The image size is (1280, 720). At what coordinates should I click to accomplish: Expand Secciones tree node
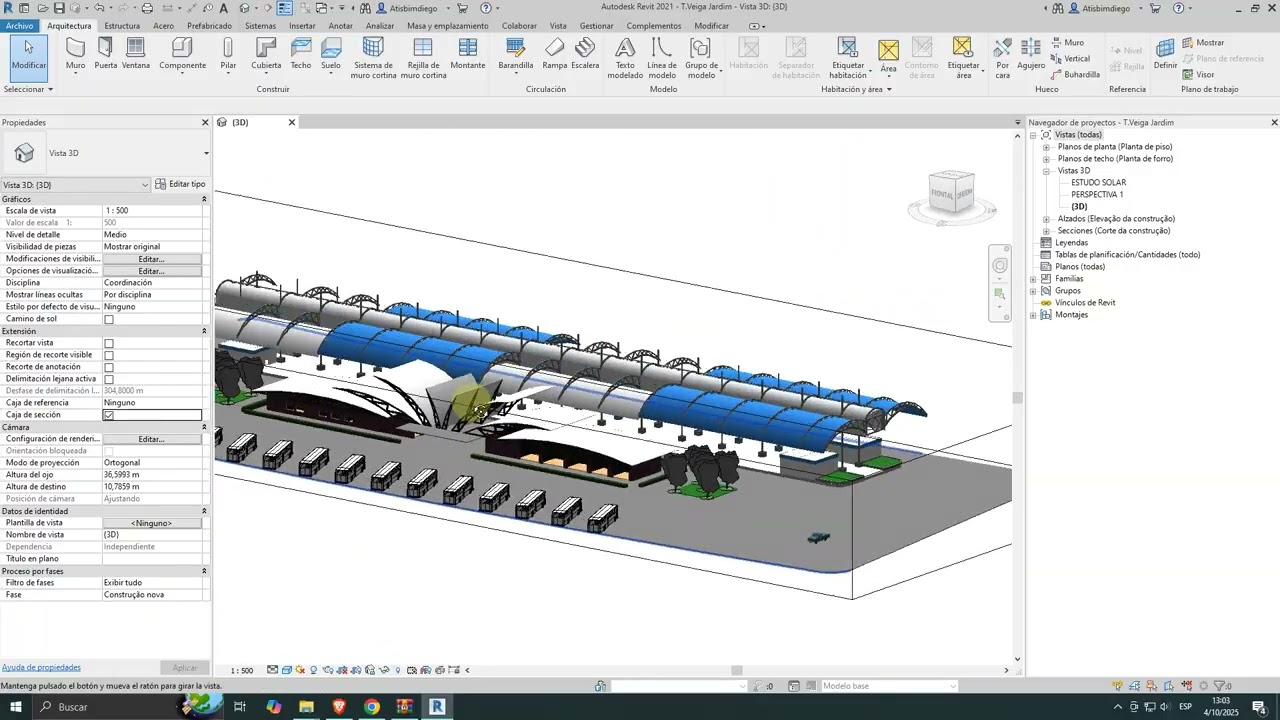click(1046, 231)
